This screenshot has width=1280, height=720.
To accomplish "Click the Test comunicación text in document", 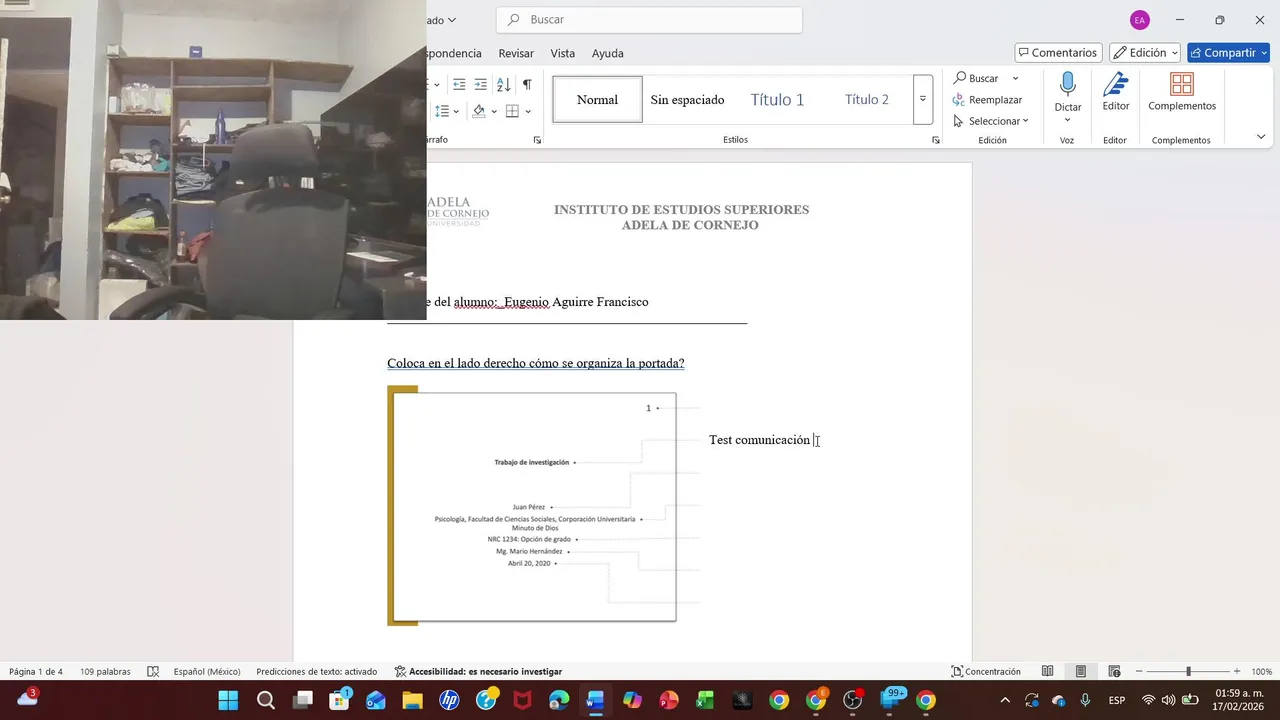I will [759, 440].
